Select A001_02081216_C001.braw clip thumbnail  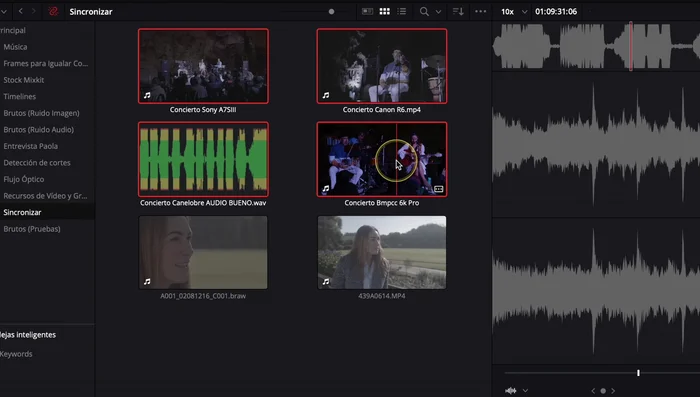click(203, 252)
